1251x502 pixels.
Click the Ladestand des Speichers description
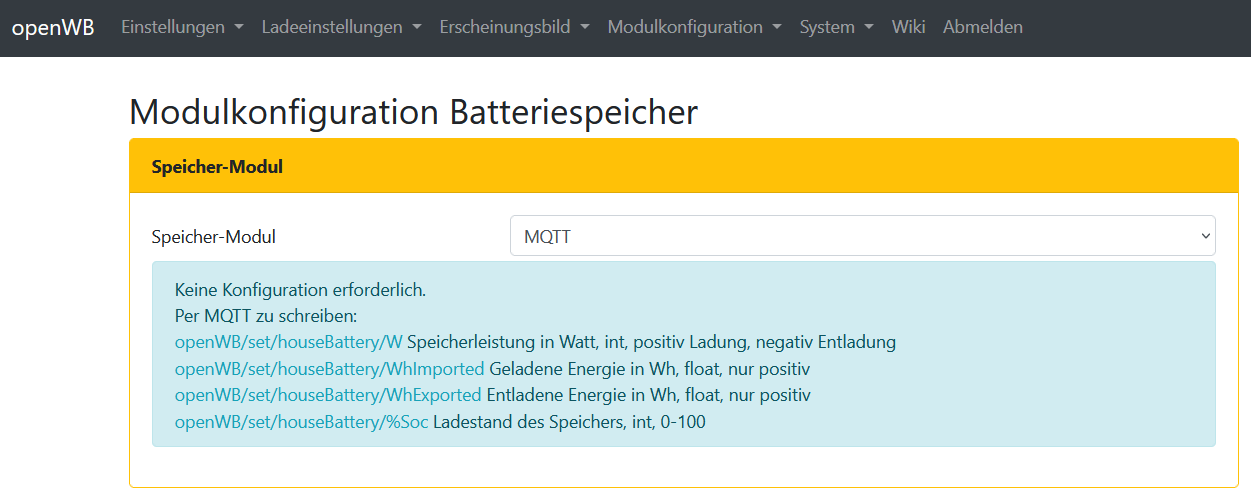[569, 422]
